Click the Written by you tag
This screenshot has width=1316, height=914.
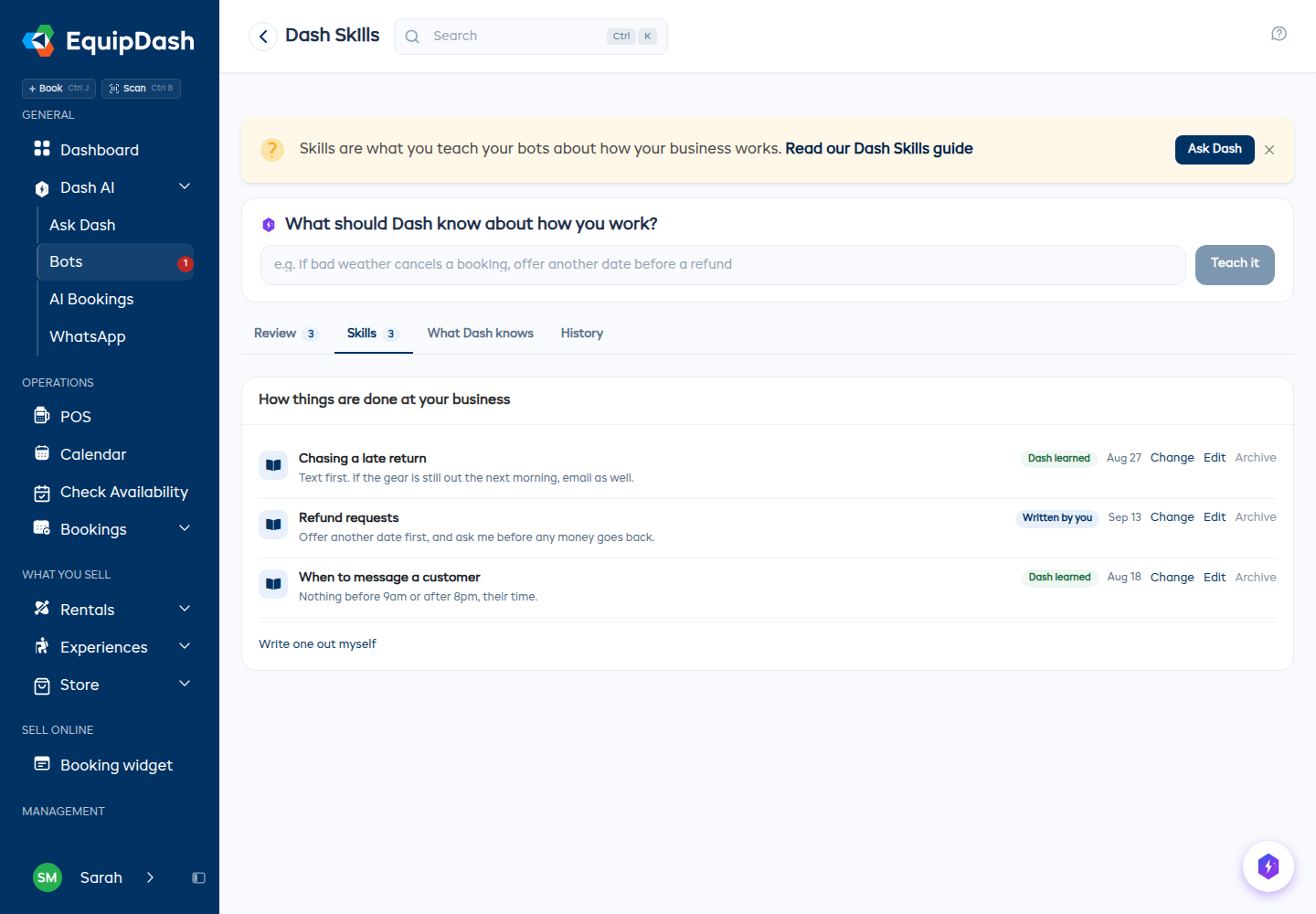[1057, 518]
